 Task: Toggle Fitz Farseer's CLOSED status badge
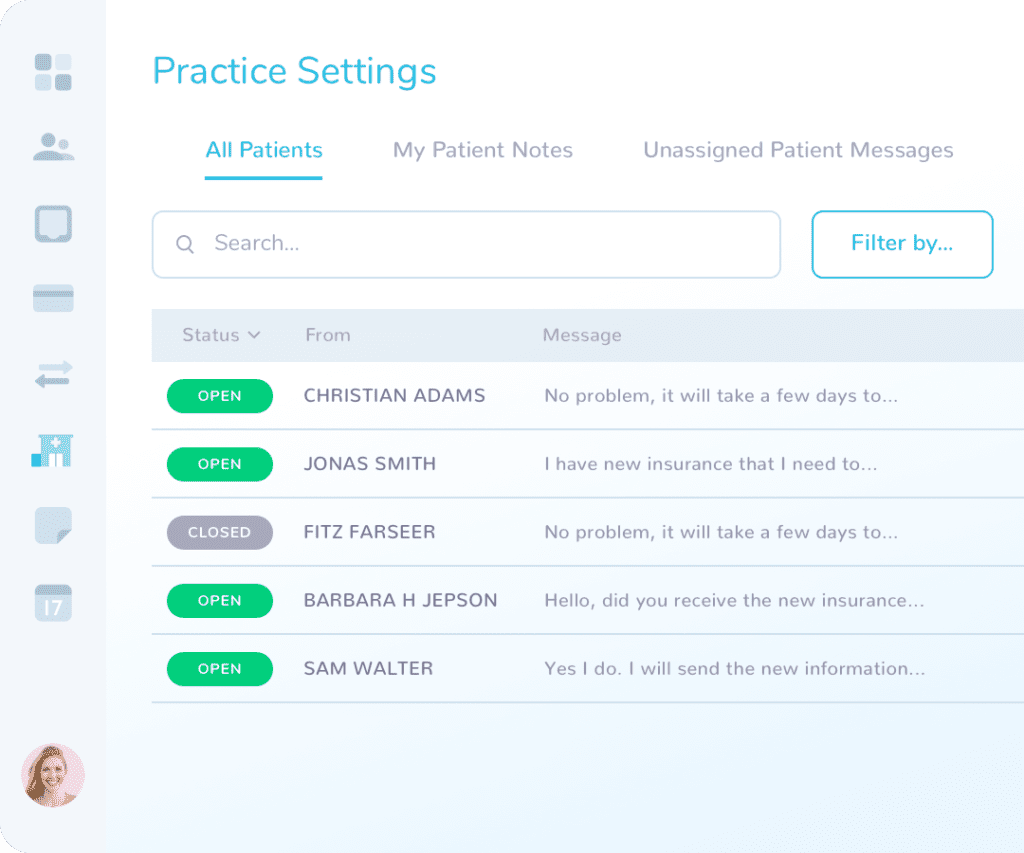point(219,532)
